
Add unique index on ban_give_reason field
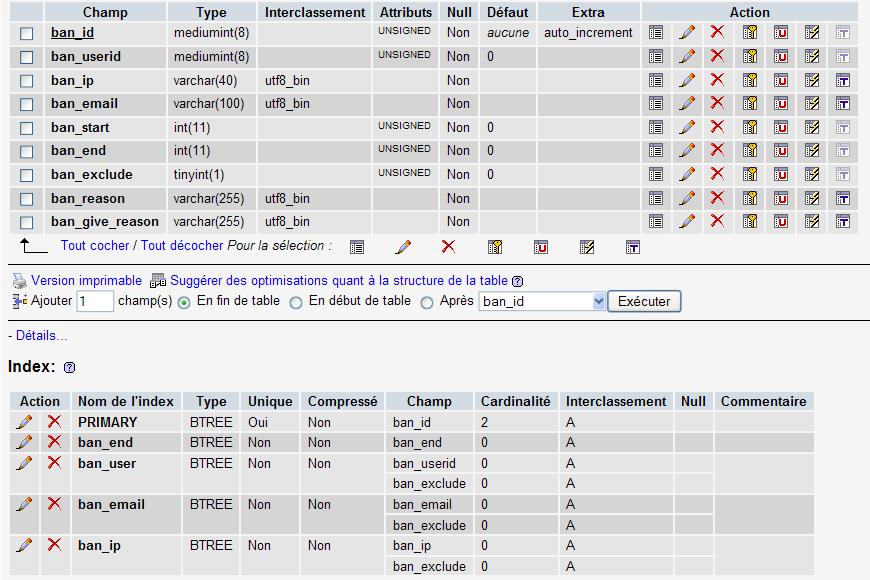(781, 222)
